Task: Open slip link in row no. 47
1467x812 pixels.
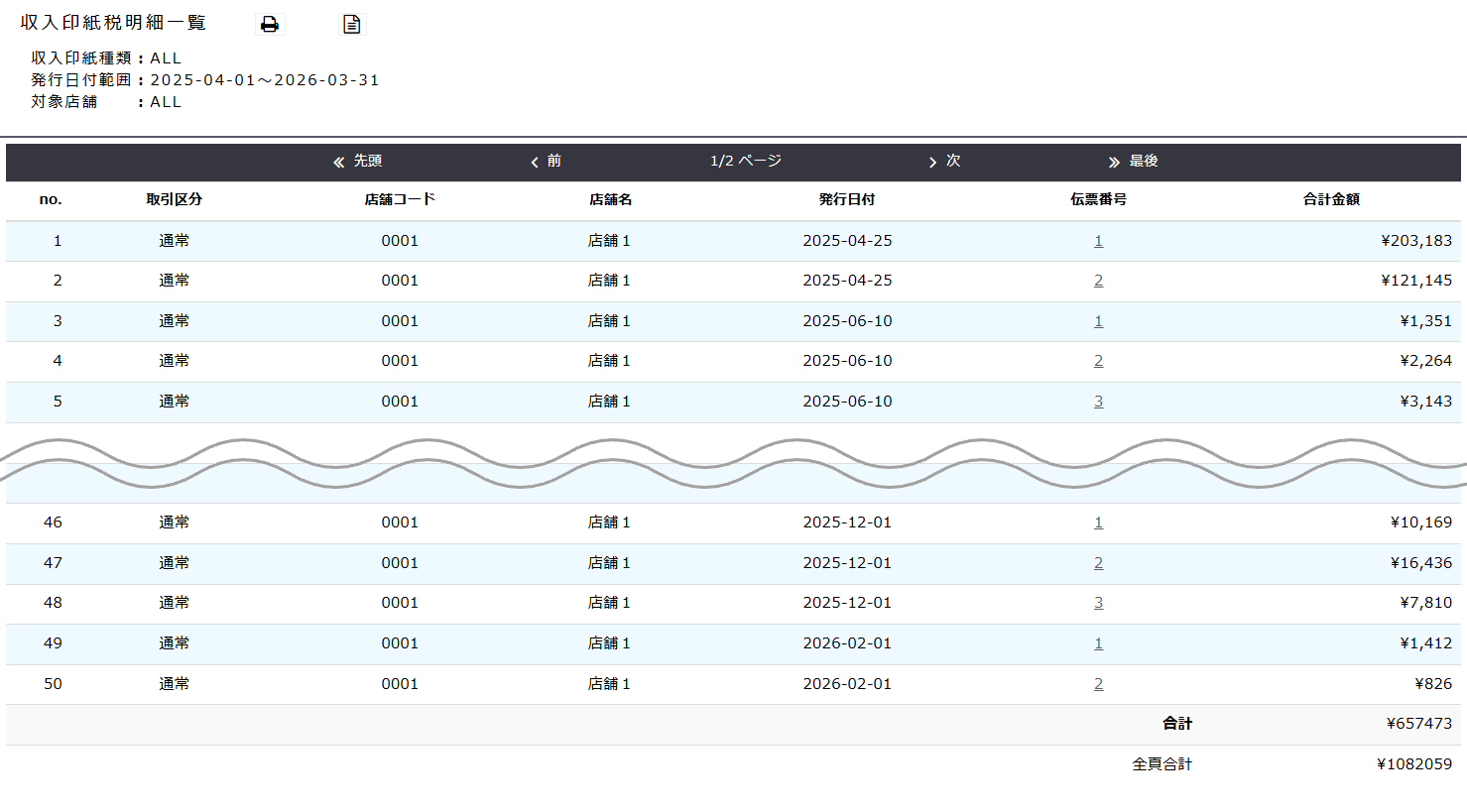Action: point(1098,563)
